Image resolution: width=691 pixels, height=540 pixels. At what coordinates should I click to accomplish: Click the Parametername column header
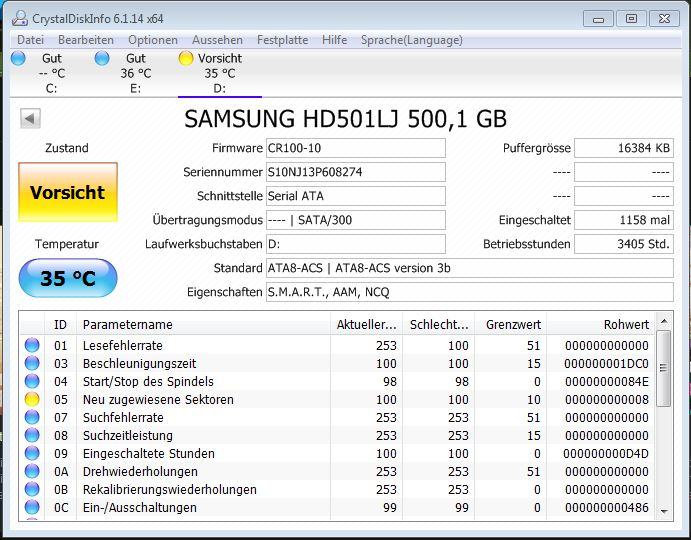203,324
